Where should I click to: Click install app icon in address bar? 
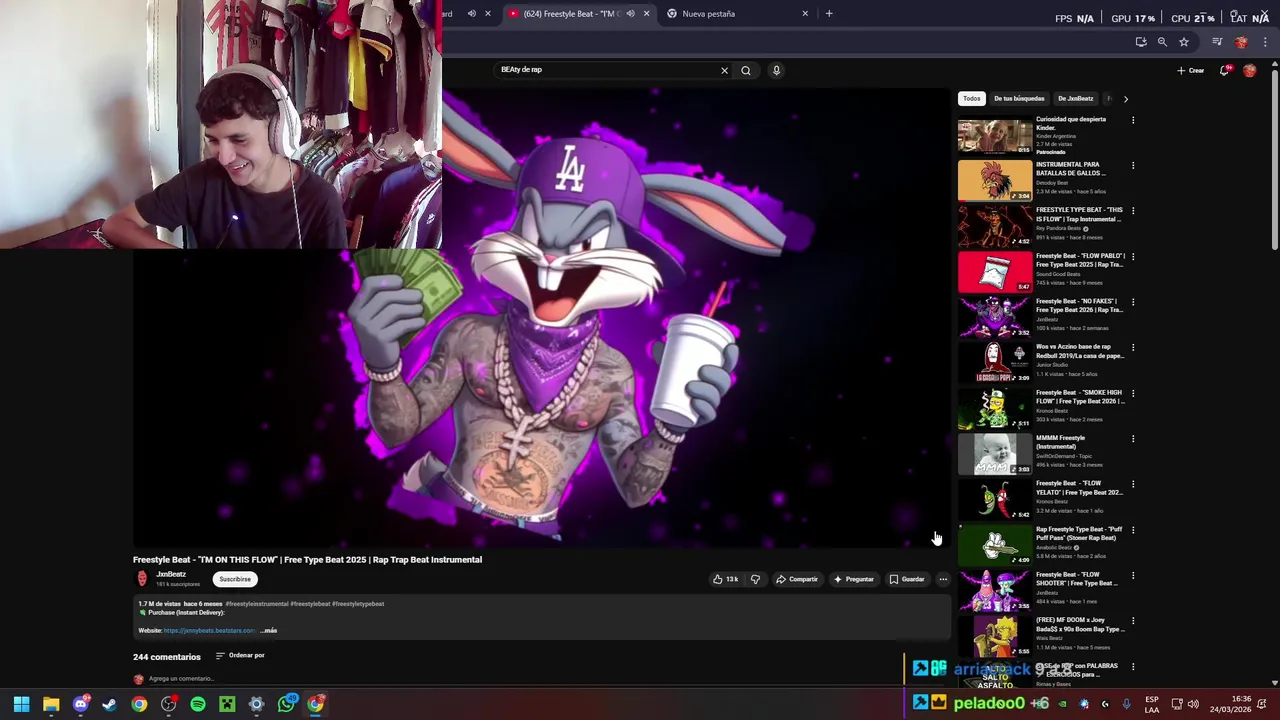coord(1141,42)
